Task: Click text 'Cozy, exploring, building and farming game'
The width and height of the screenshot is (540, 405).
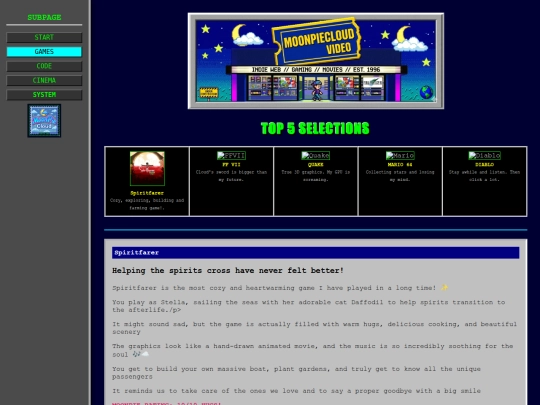Action: point(147,204)
